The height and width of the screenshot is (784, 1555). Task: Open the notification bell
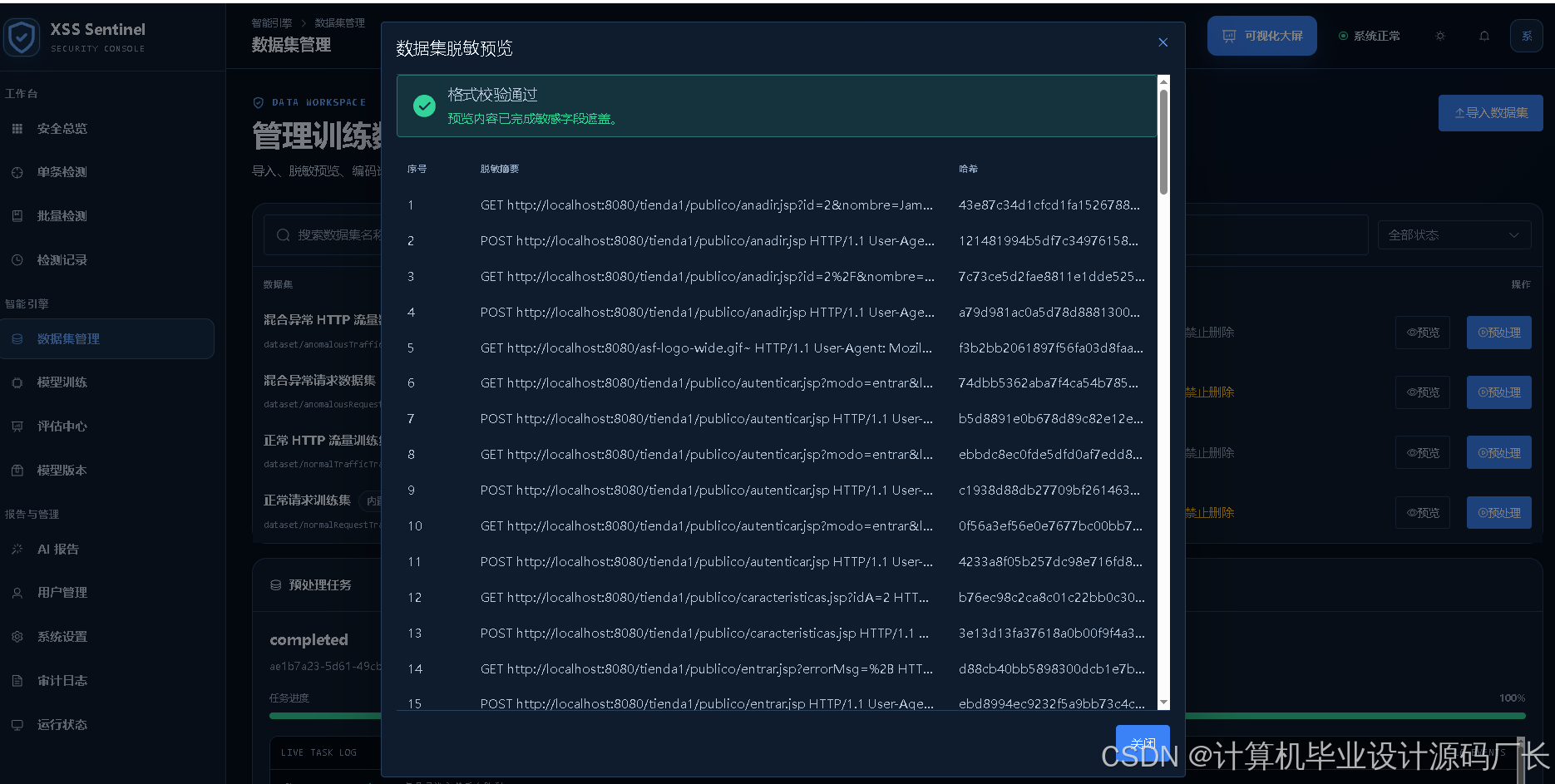(1484, 36)
